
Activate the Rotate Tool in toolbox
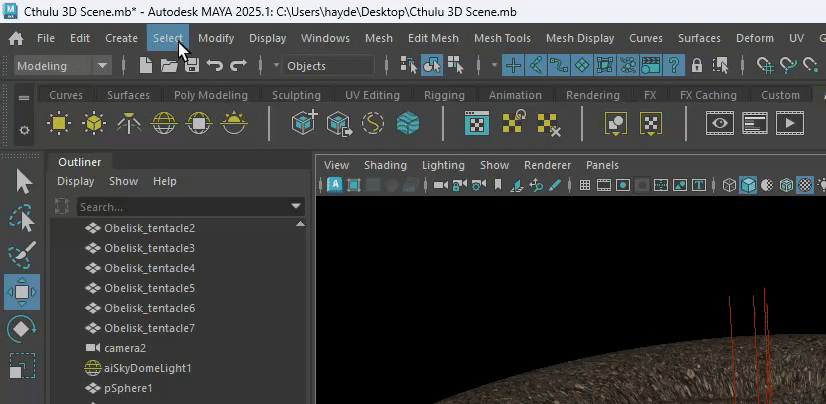(x=22, y=329)
